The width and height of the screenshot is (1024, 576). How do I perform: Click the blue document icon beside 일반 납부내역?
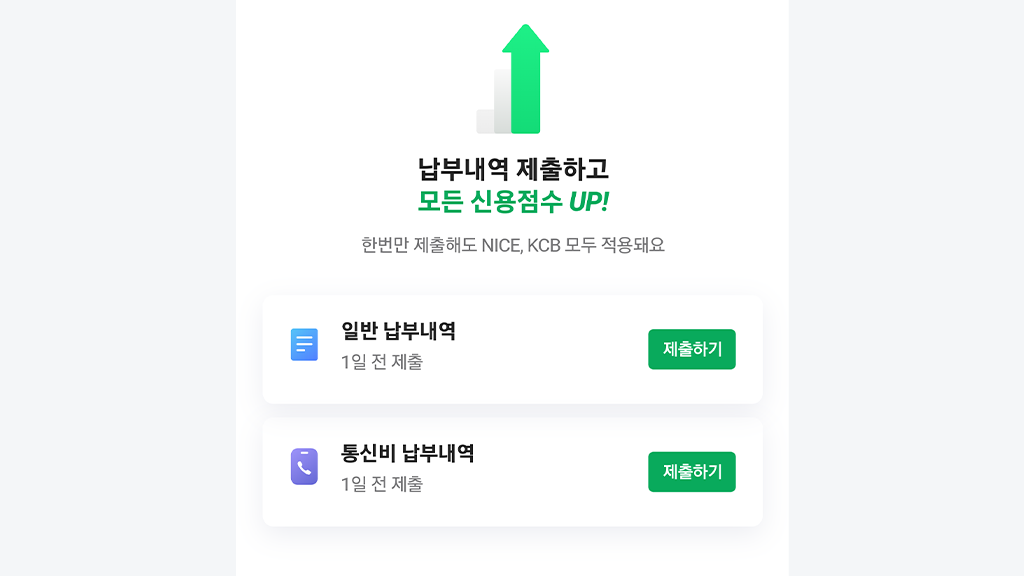coord(303,342)
